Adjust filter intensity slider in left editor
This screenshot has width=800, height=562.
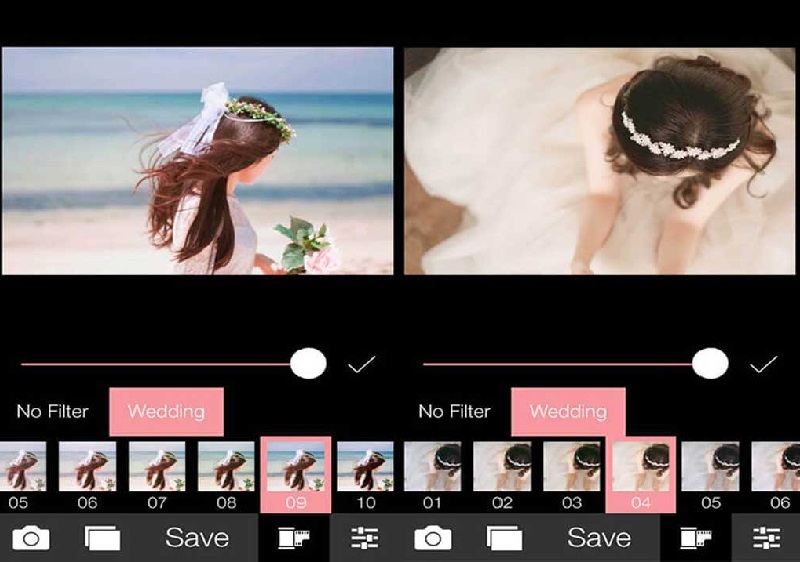pos(173,364)
